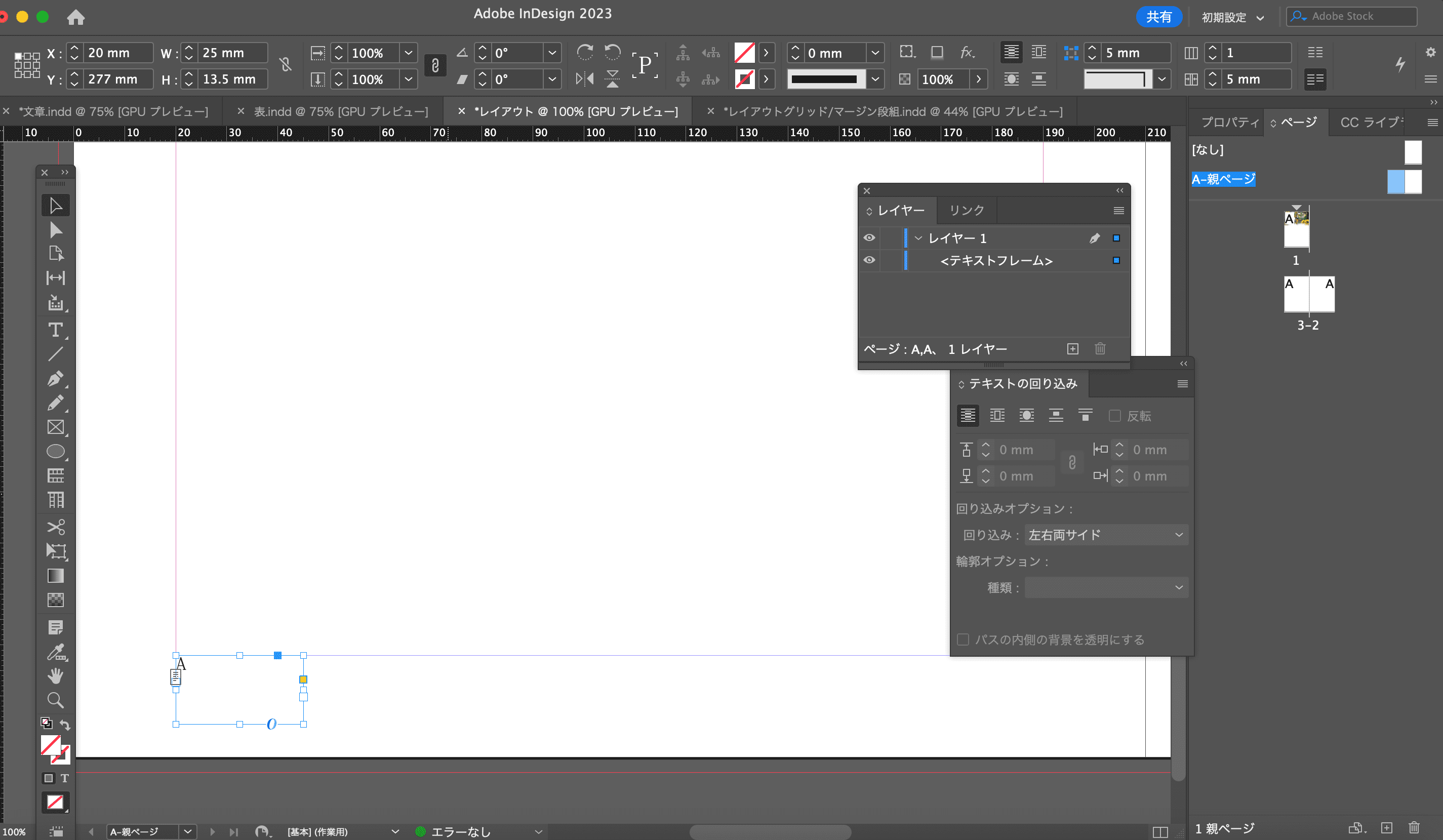Click レイヤー tab in panel
The width and height of the screenshot is (1443, 840).
point(898,210)
